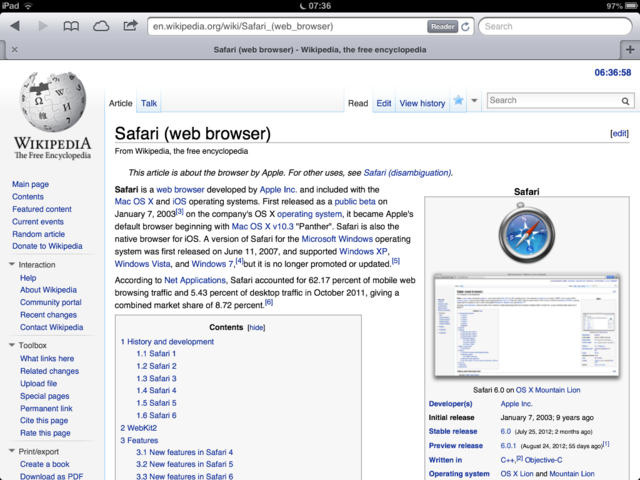This screenshot has height=480, width=640.
Task: Hide the Contents table
Action: pyautogui.click(x=256, y=327)
